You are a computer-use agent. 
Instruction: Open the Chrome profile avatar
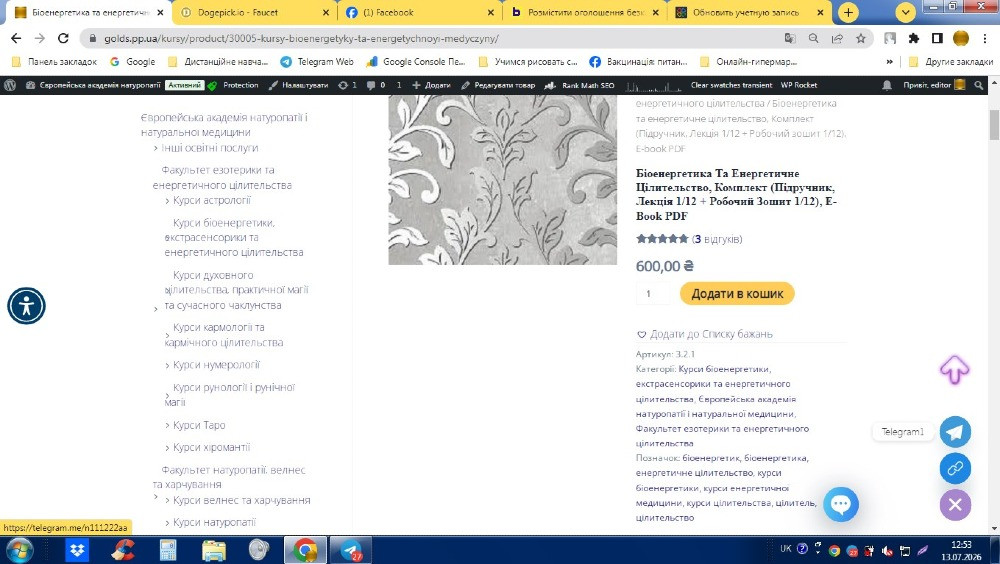tap(960, 38)
